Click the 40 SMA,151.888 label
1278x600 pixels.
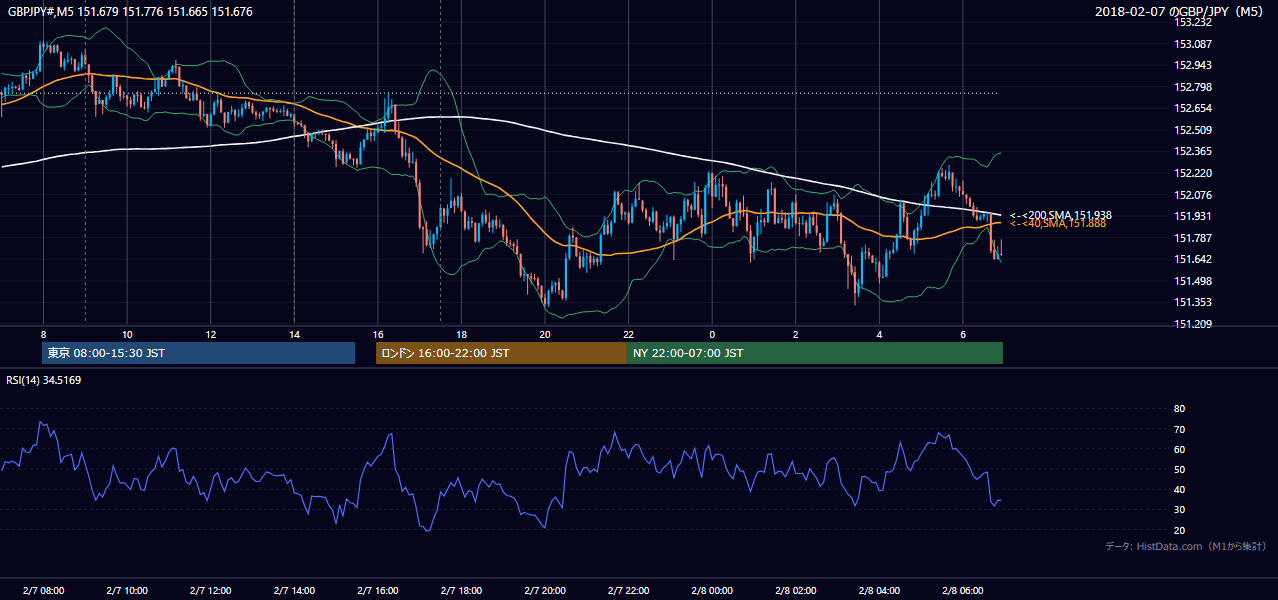(x=1058, y=224)
